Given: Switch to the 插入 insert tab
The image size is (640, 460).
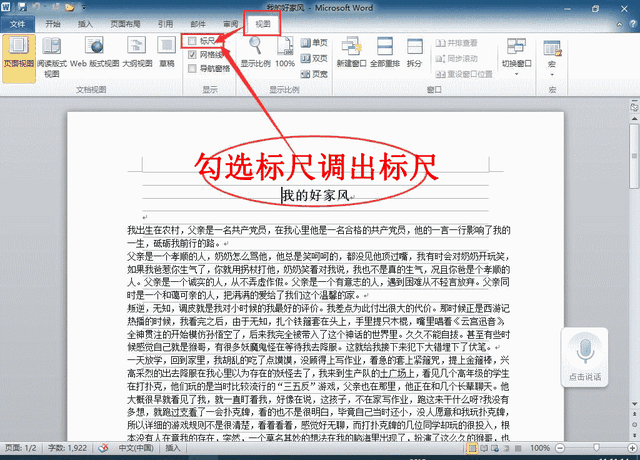Looking at the screenshot, I should click(x=85, y=24).
